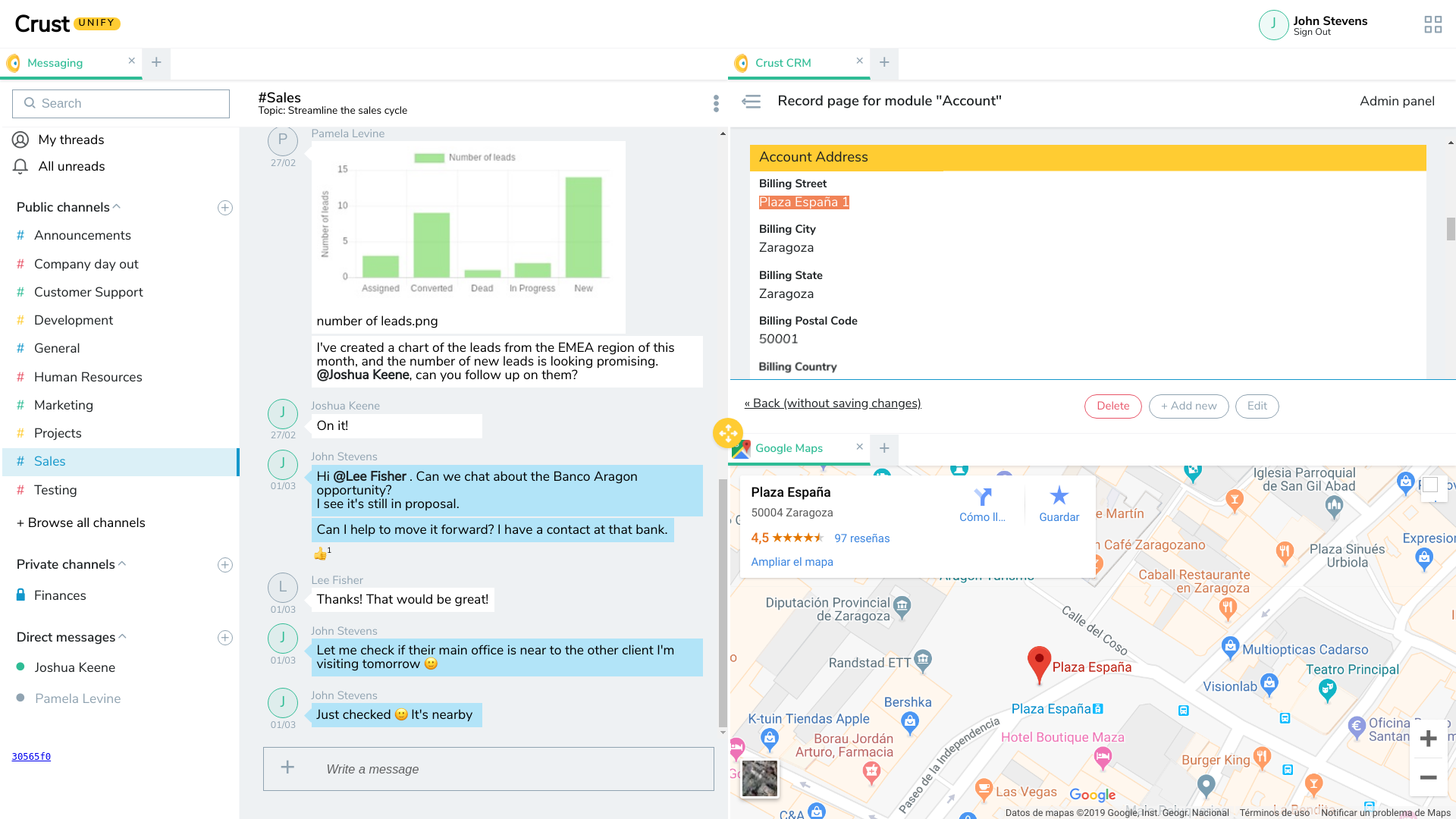Open My threads icon
The image size is (1456, 819).
(20, 140)
